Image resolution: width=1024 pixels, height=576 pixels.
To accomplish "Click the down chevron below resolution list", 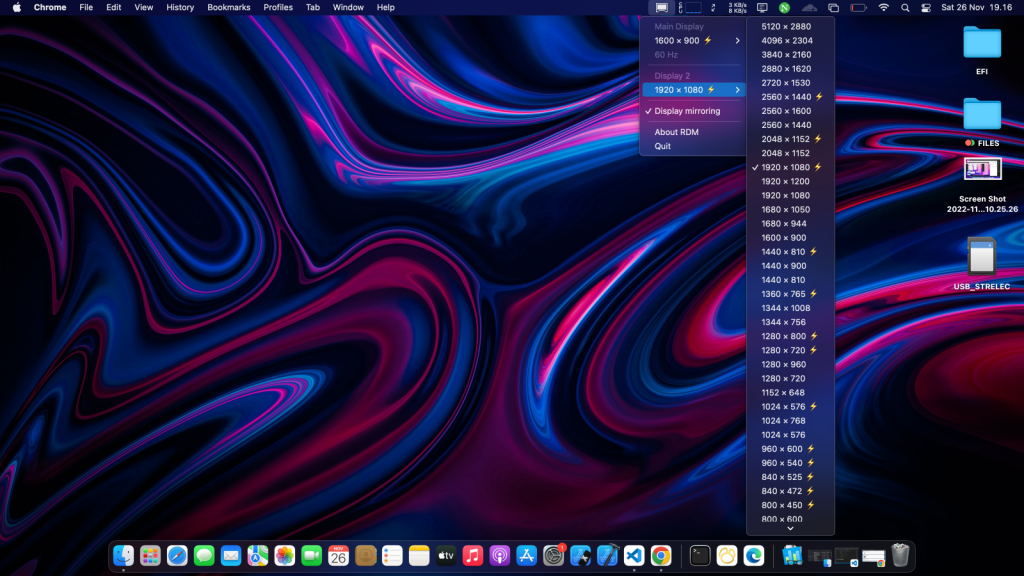I will click(790, 529).
